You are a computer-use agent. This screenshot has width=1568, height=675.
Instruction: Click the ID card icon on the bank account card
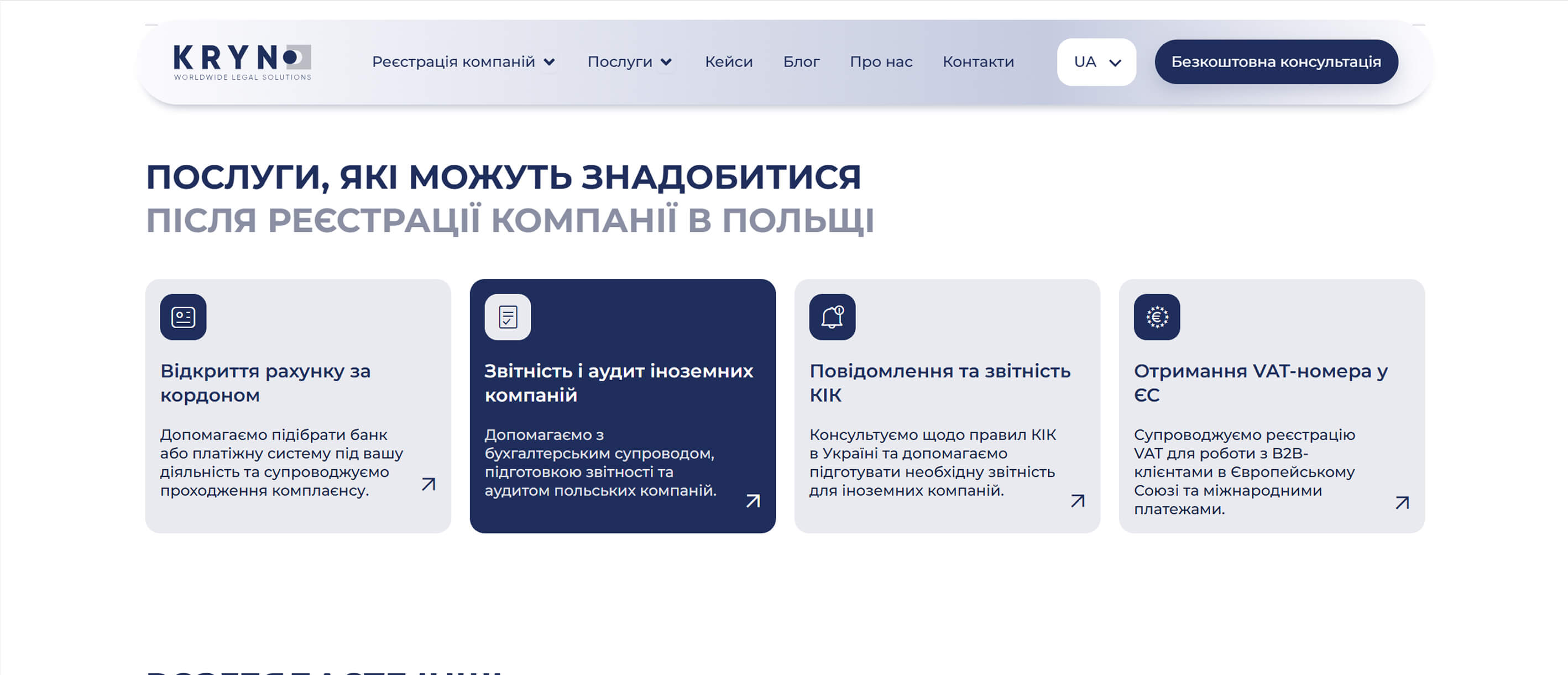pos(183,317)
